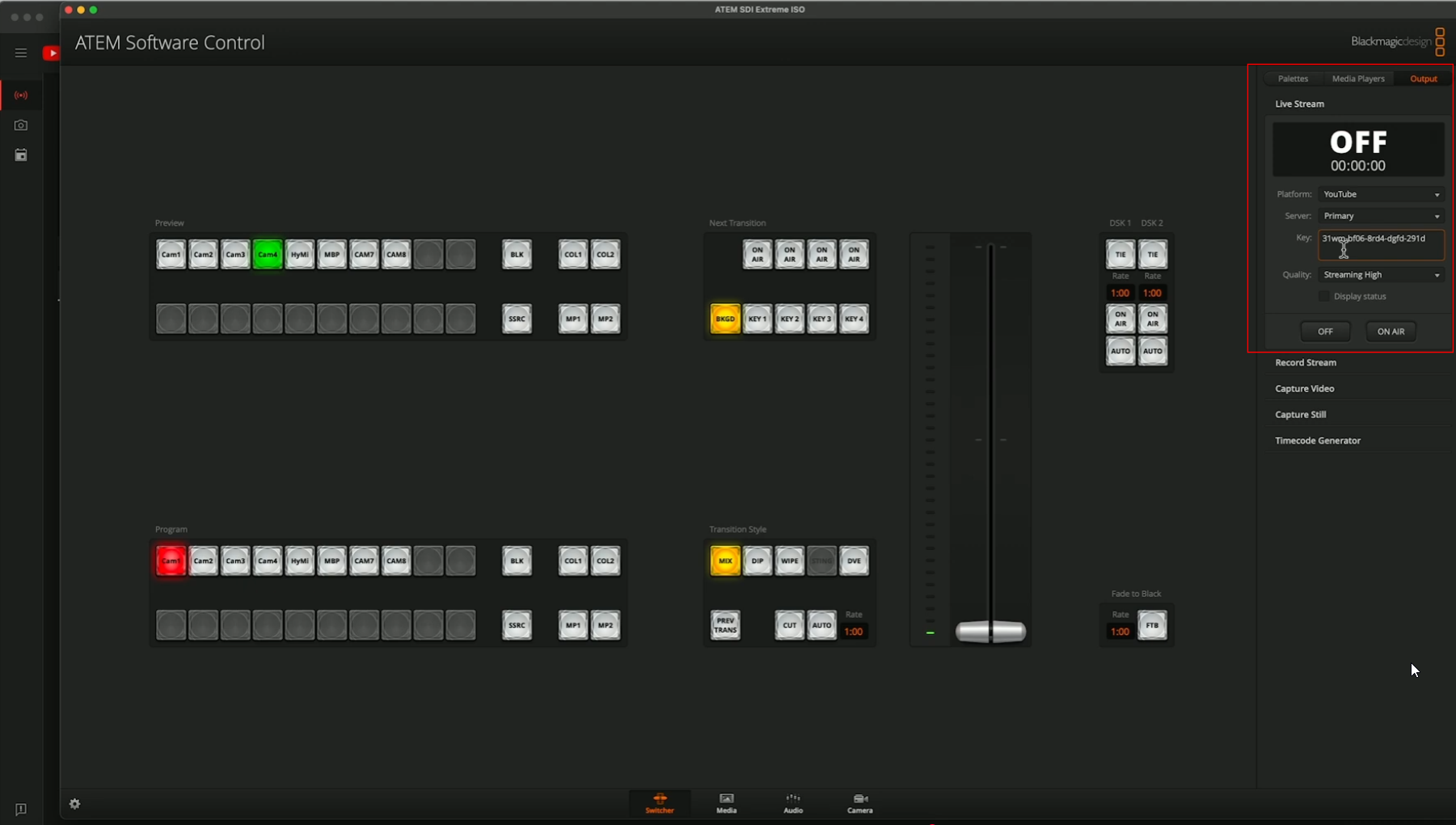Select the DVE transition style

click(x=854, y=561)
